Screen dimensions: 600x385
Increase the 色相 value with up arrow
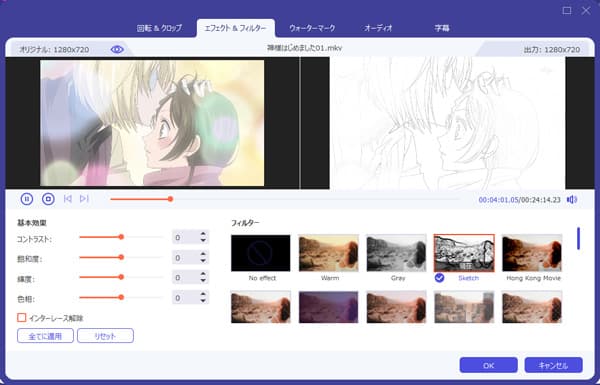point(203,294)
